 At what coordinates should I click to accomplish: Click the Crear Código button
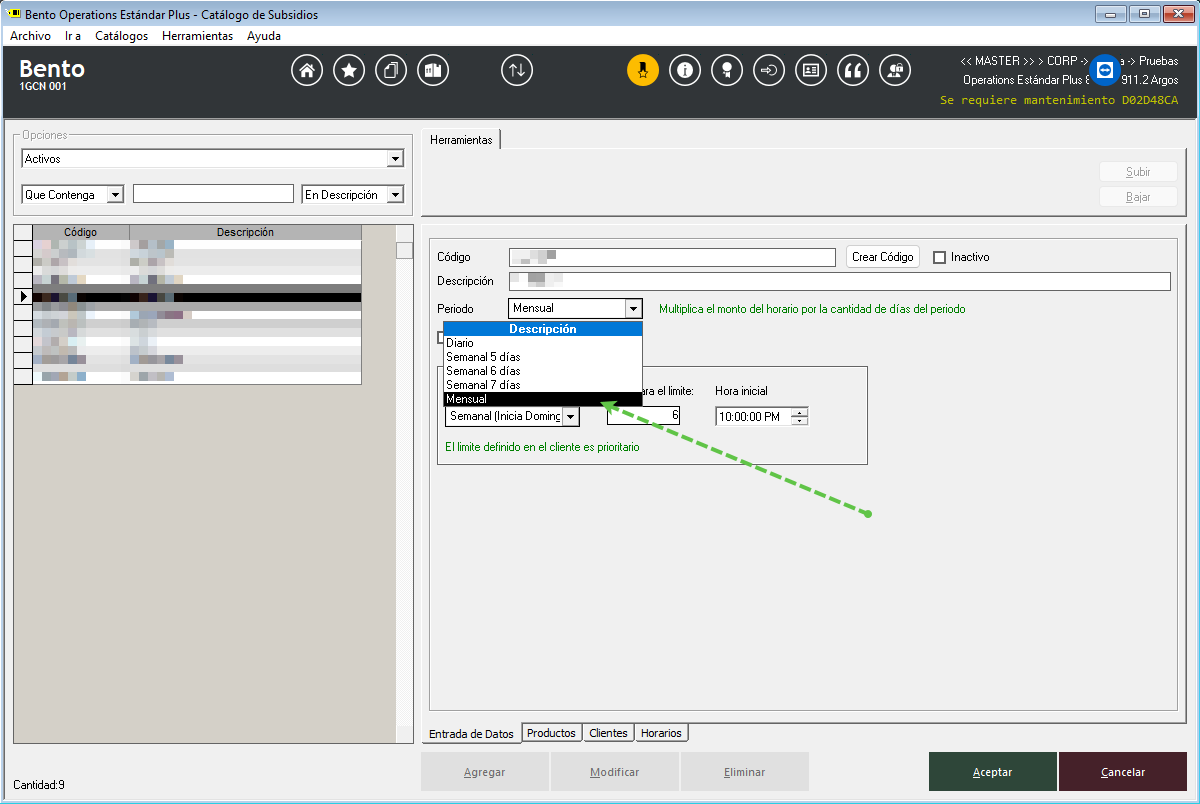point(883,257)
